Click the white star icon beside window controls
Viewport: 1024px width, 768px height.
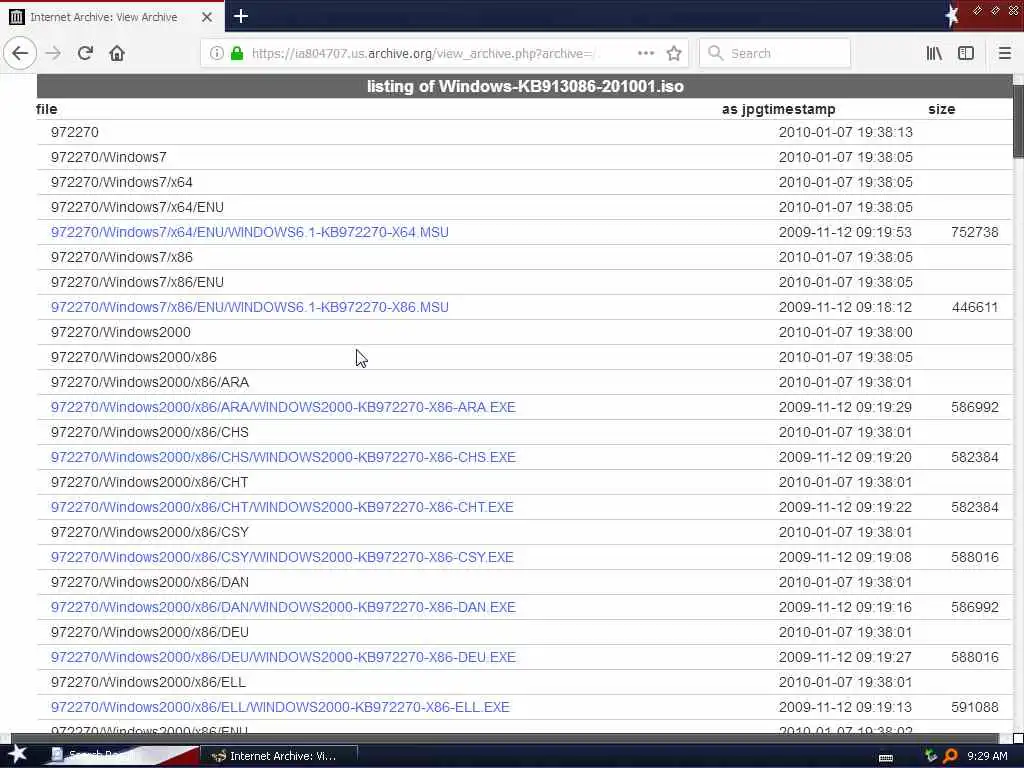click(952, 16)
